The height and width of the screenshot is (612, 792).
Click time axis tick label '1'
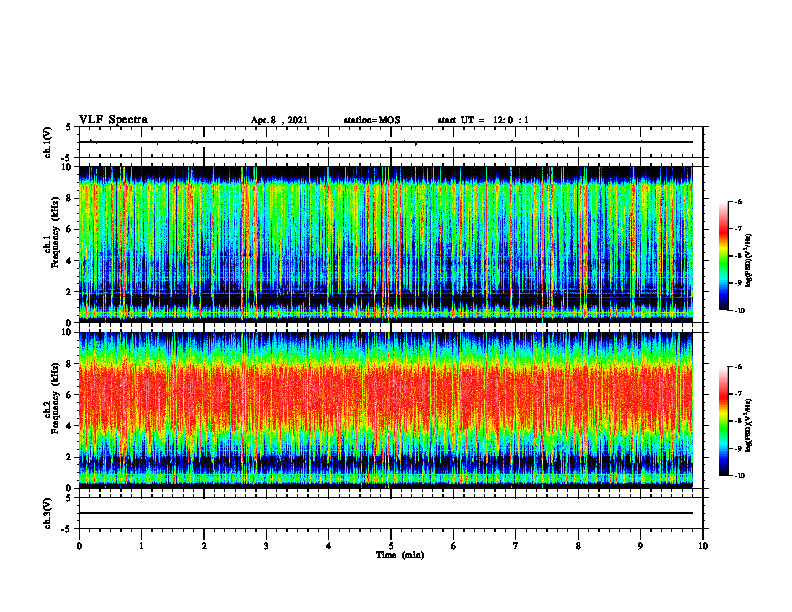click(141, 546)
